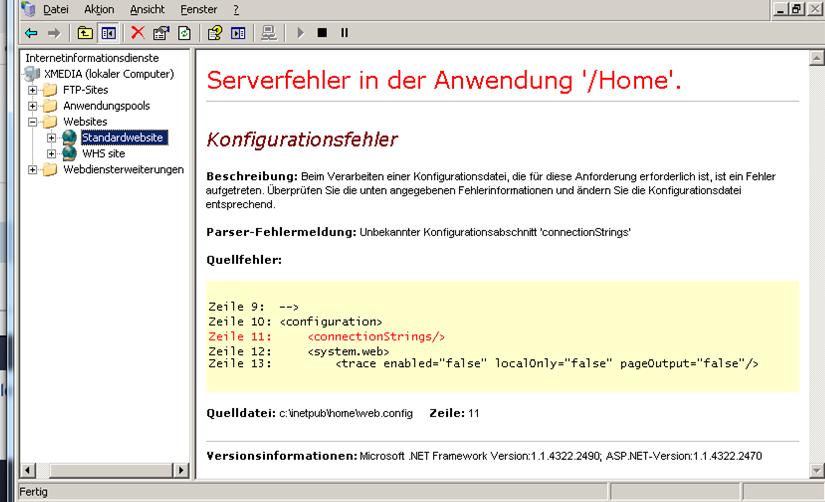Open the Datei menu
This screenshot has height=502, width=825.
(56, 9)
